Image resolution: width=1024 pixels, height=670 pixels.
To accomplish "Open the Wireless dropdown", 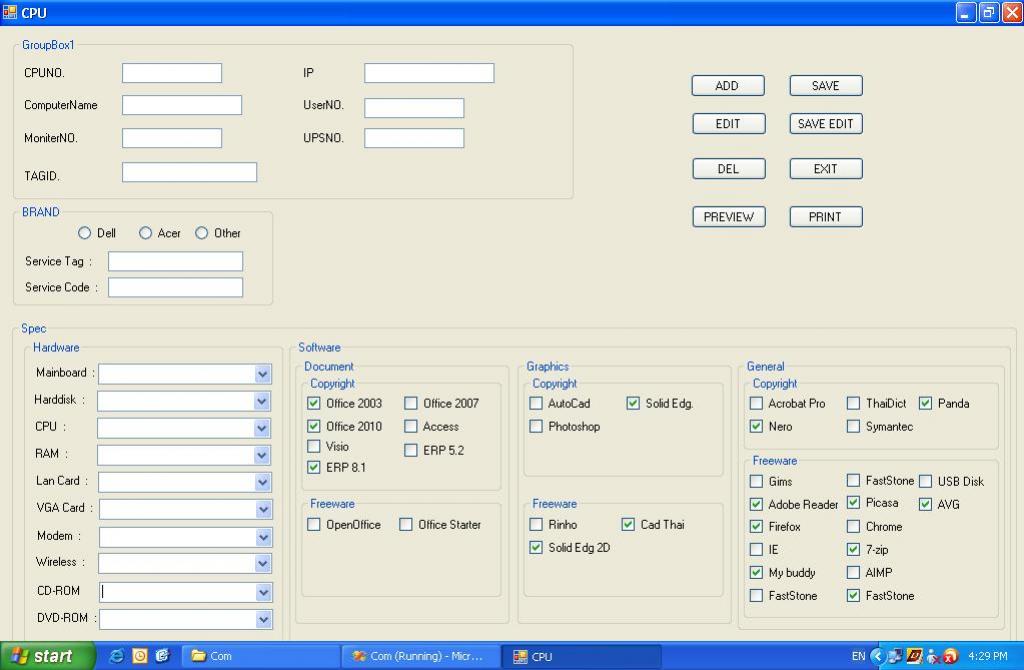I will pos(263,564).
